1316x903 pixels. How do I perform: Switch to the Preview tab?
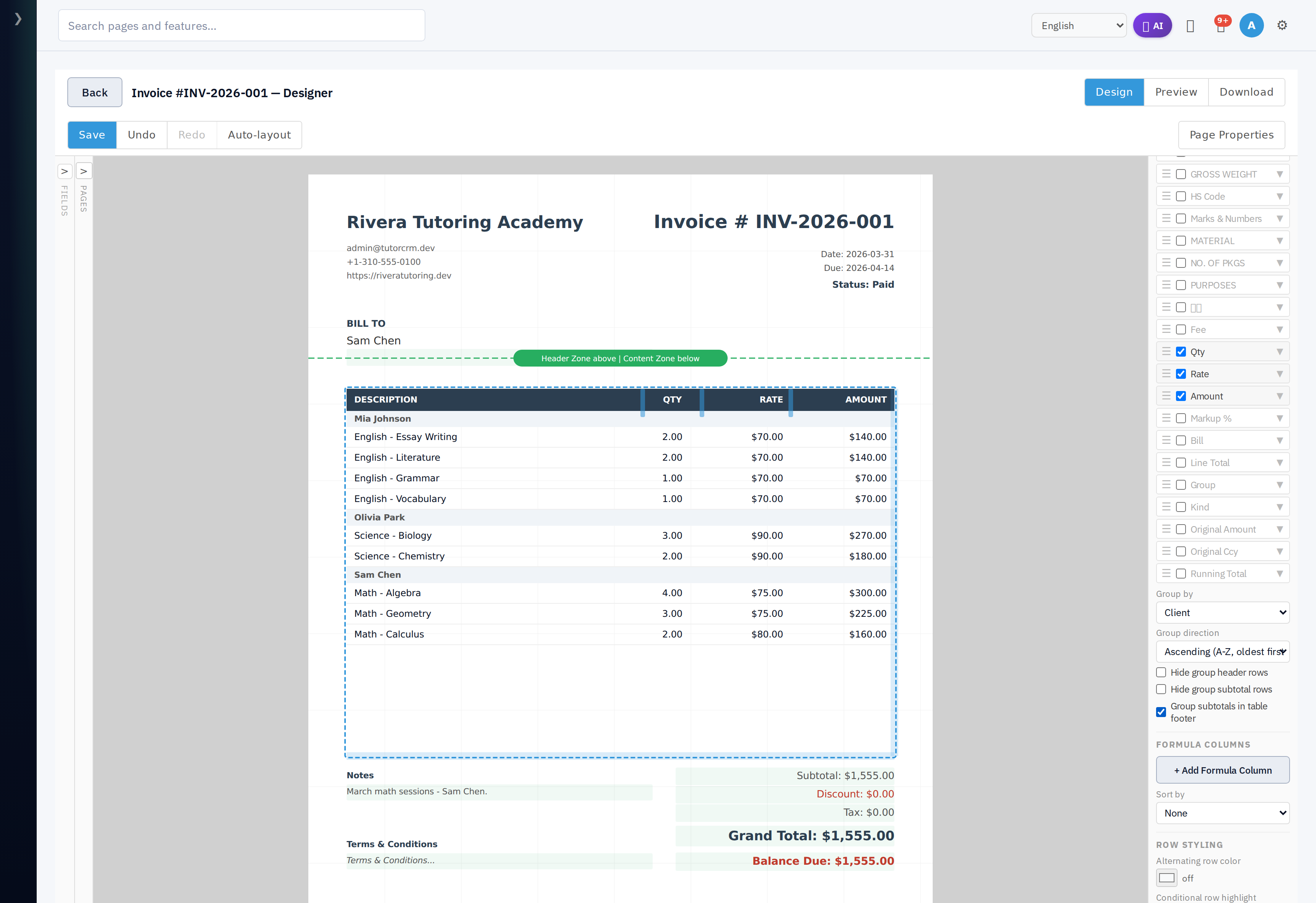click(1176, 92)
